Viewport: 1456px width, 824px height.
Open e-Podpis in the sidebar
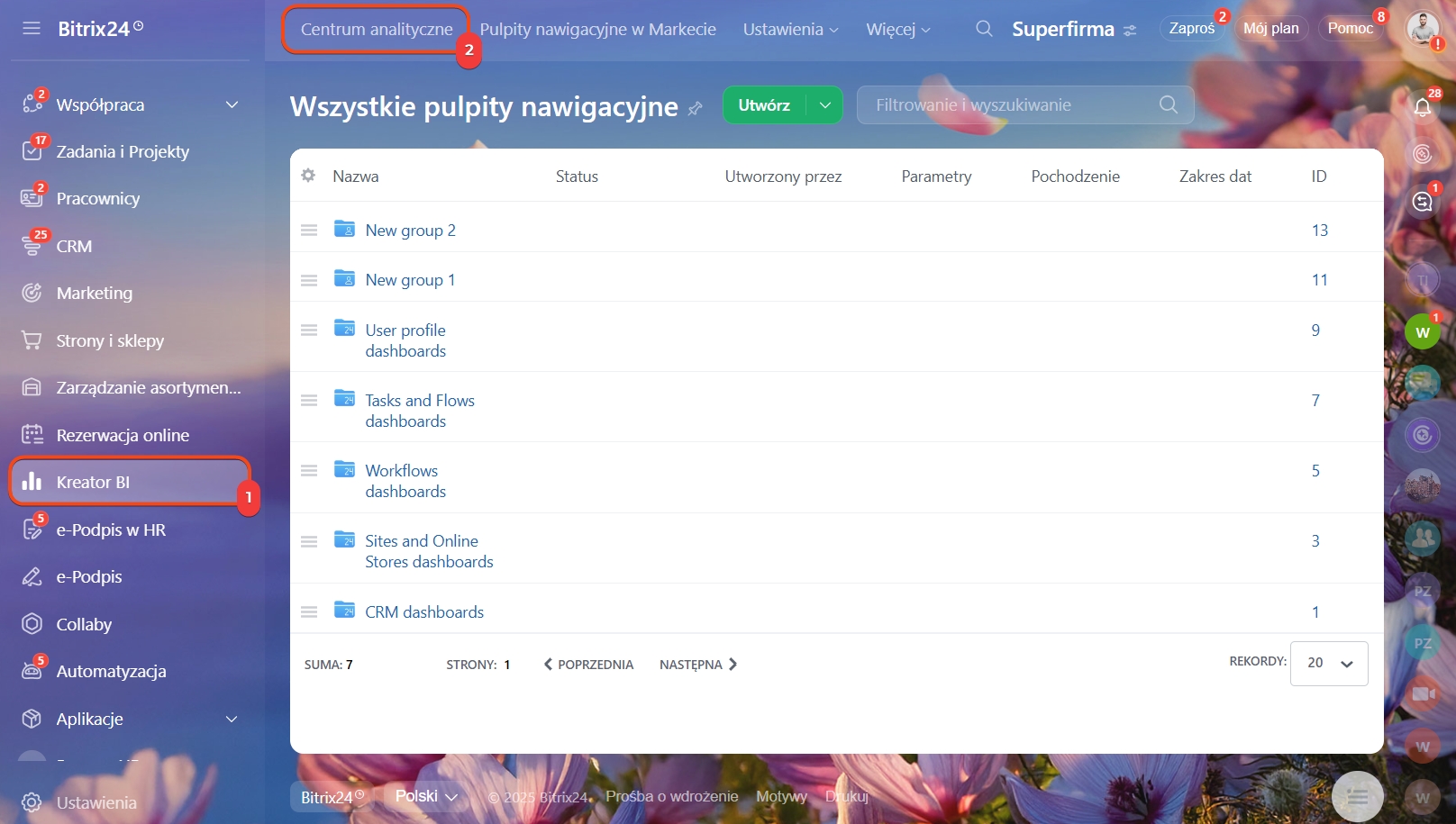(89, 576)
